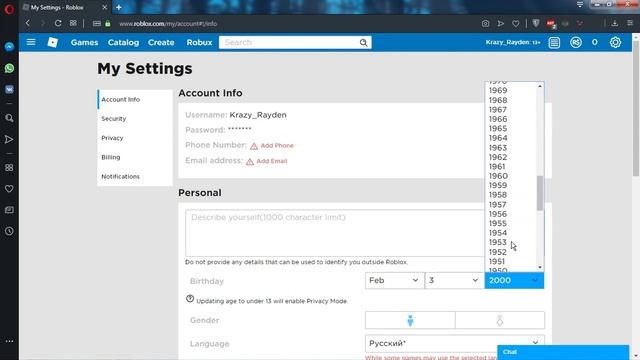Open Roblox hamburger navigation menu

(x=31, y=42)
